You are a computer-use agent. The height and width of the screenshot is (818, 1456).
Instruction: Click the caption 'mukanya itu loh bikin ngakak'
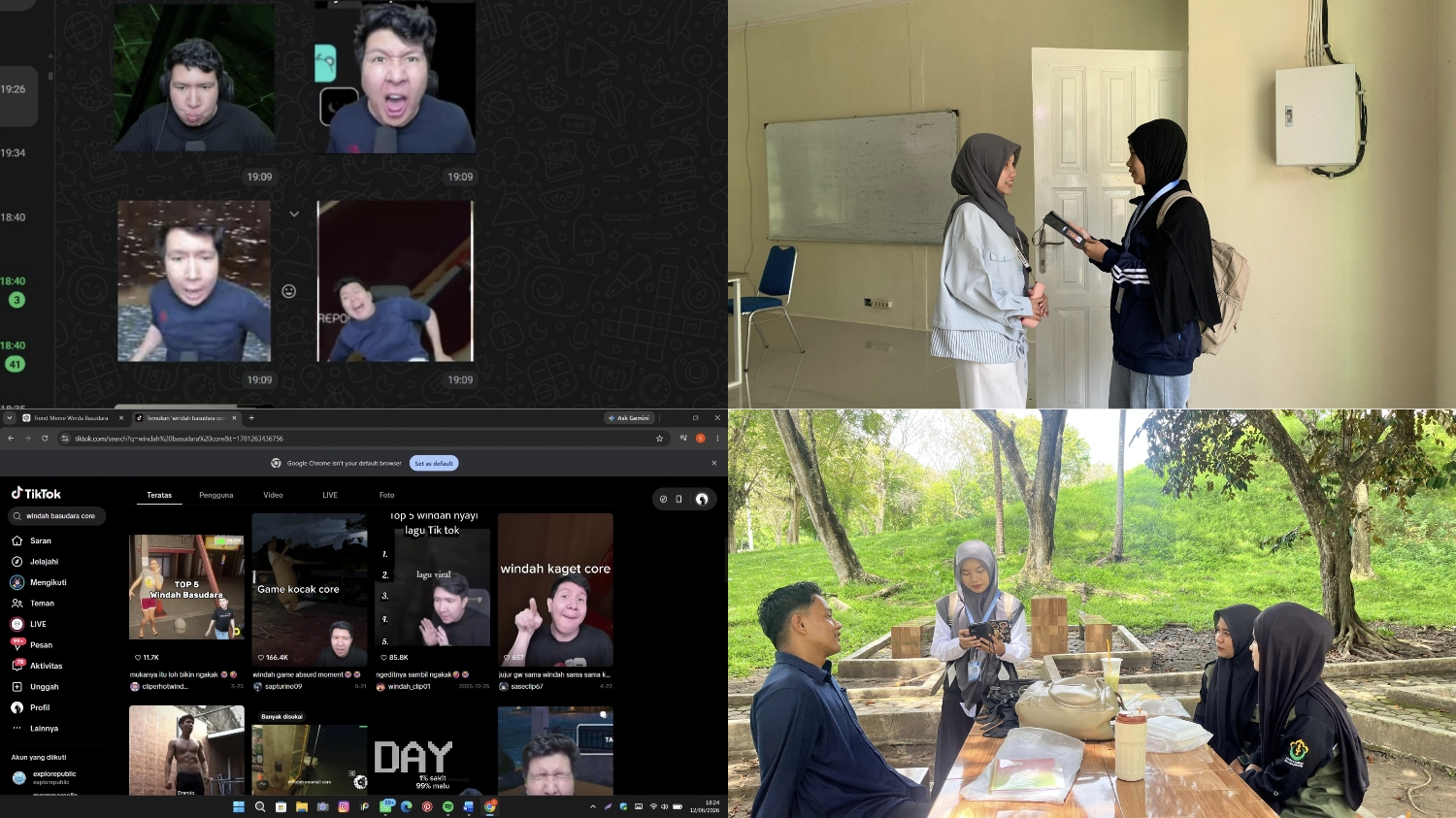pos(174,674)
